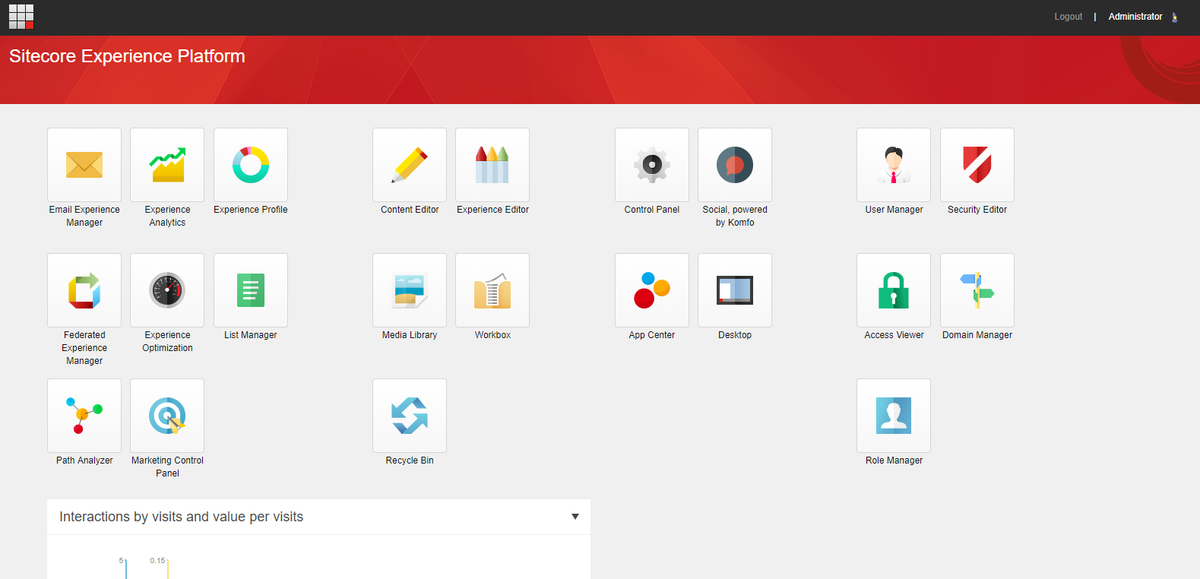Image resolution: width=1200 pixels, height=579 pixels.
Task: Open the Sitecore Desktop icon
Action: [x=735, y=290]
